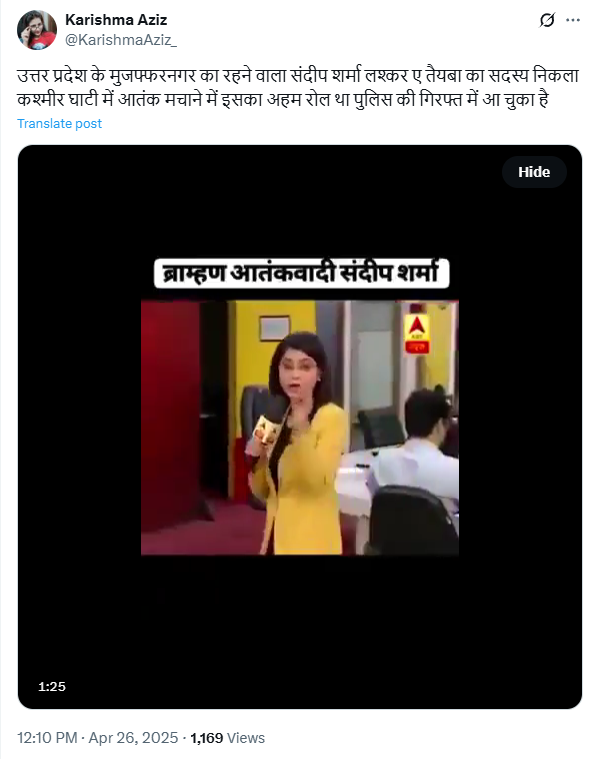Click the Hindi post text about Muzaffarnagar

298,88
